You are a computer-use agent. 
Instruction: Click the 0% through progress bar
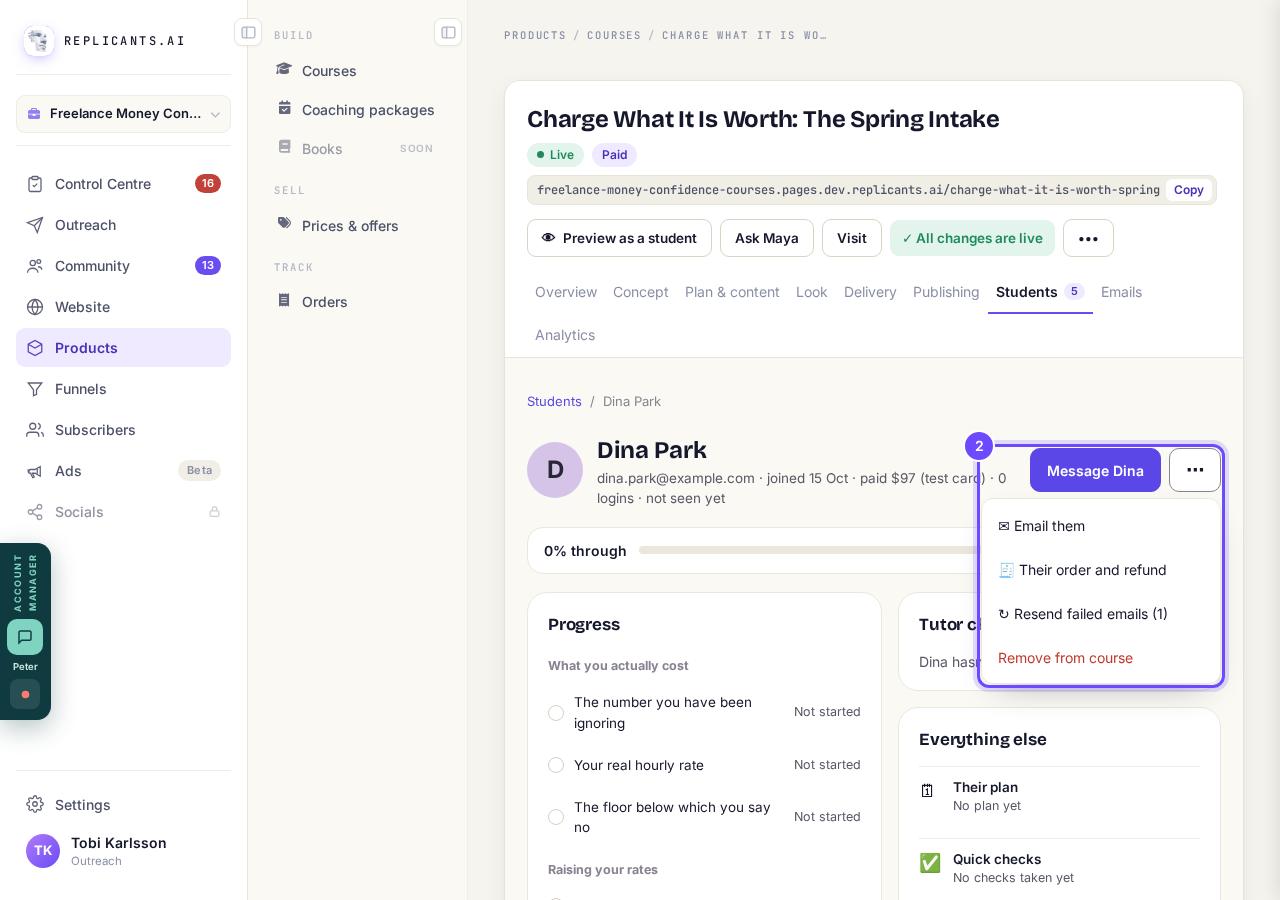tap(809, 550)
